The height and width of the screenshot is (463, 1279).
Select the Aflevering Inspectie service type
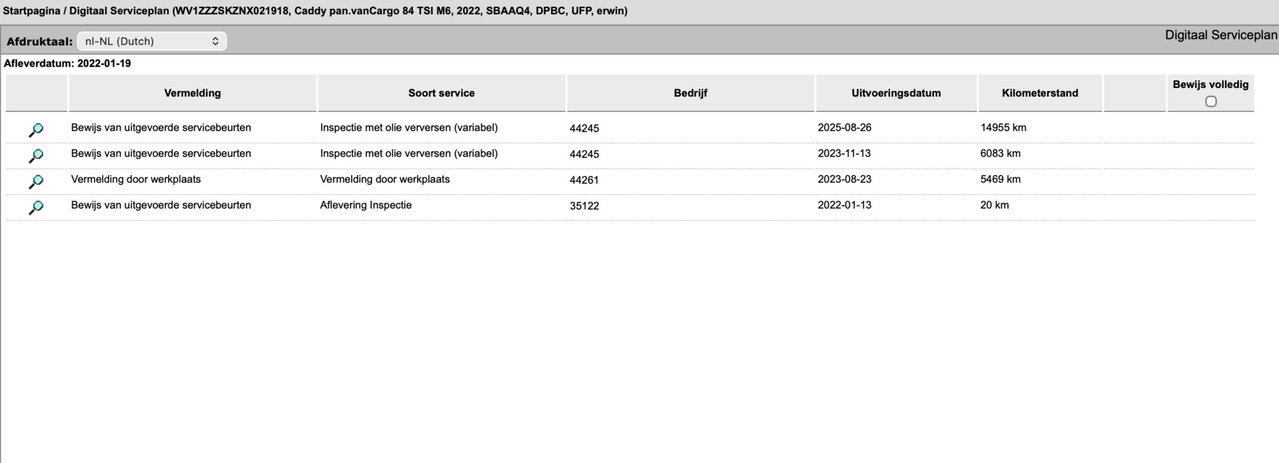click(x=366, y=205)
